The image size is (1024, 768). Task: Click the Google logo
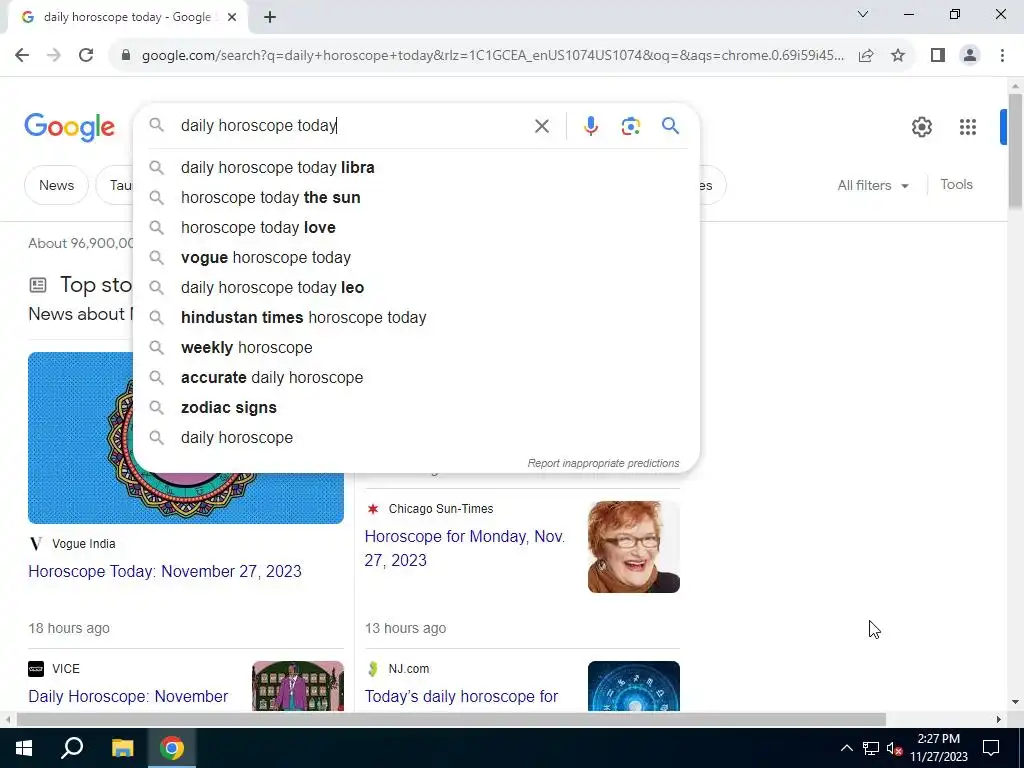click(x=69, y=127)
